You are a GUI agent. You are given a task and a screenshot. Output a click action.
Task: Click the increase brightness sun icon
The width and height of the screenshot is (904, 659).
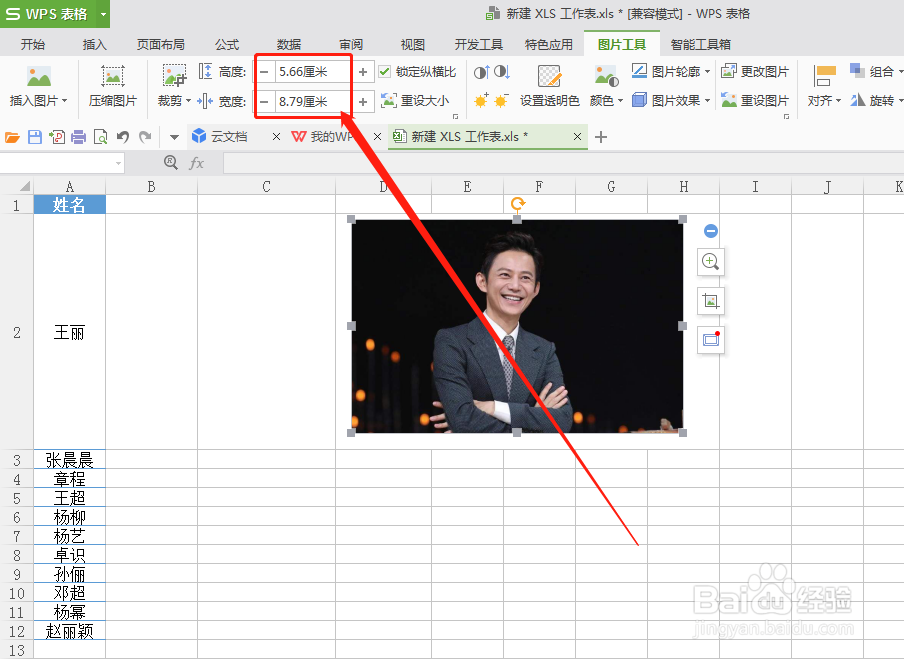pos(482,101)
